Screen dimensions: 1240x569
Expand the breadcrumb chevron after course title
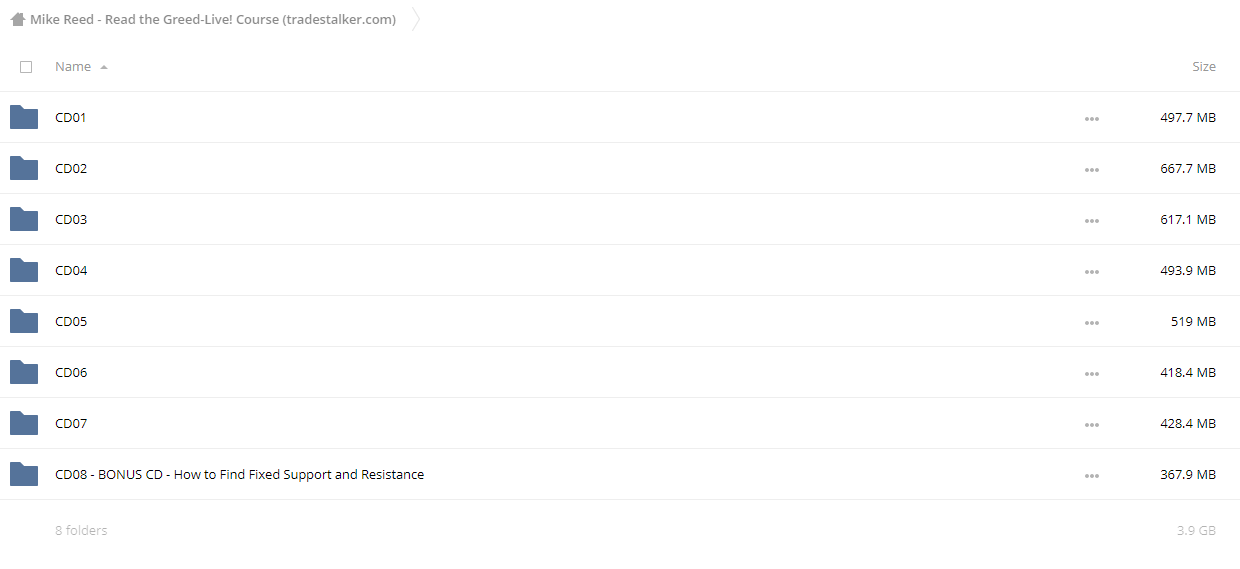click(416, 19)
